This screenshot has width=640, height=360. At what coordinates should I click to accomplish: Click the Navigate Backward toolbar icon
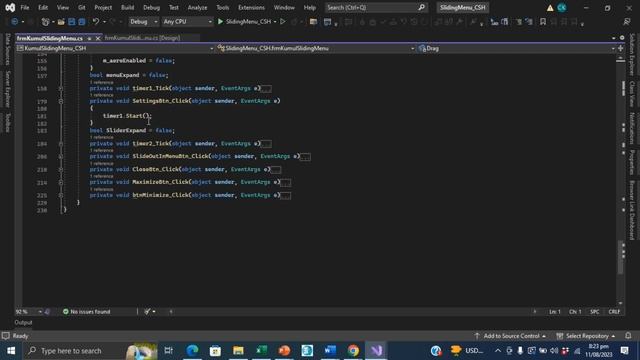14,22
